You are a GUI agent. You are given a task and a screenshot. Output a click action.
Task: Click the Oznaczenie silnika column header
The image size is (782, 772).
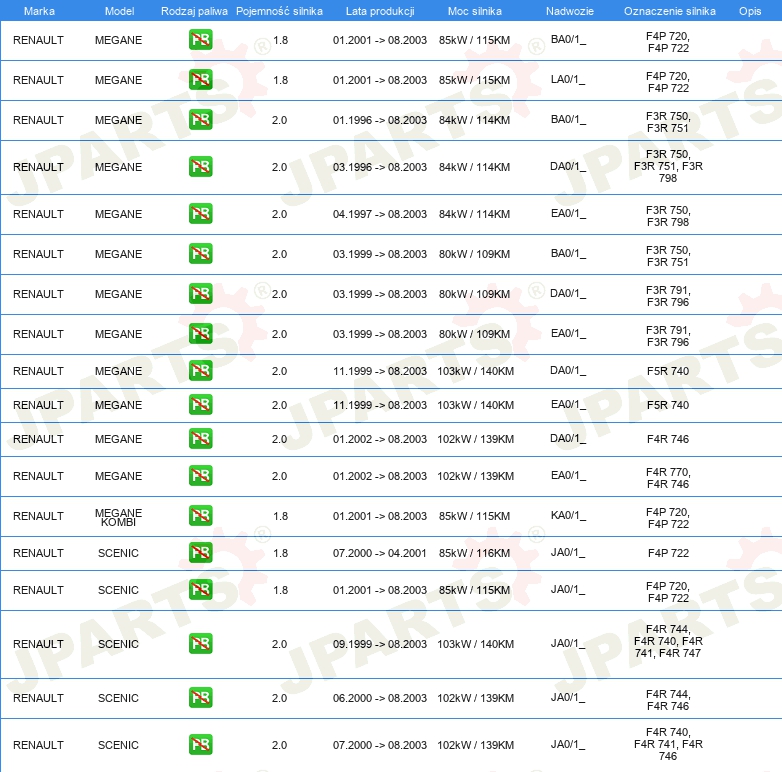click(669, 10)
